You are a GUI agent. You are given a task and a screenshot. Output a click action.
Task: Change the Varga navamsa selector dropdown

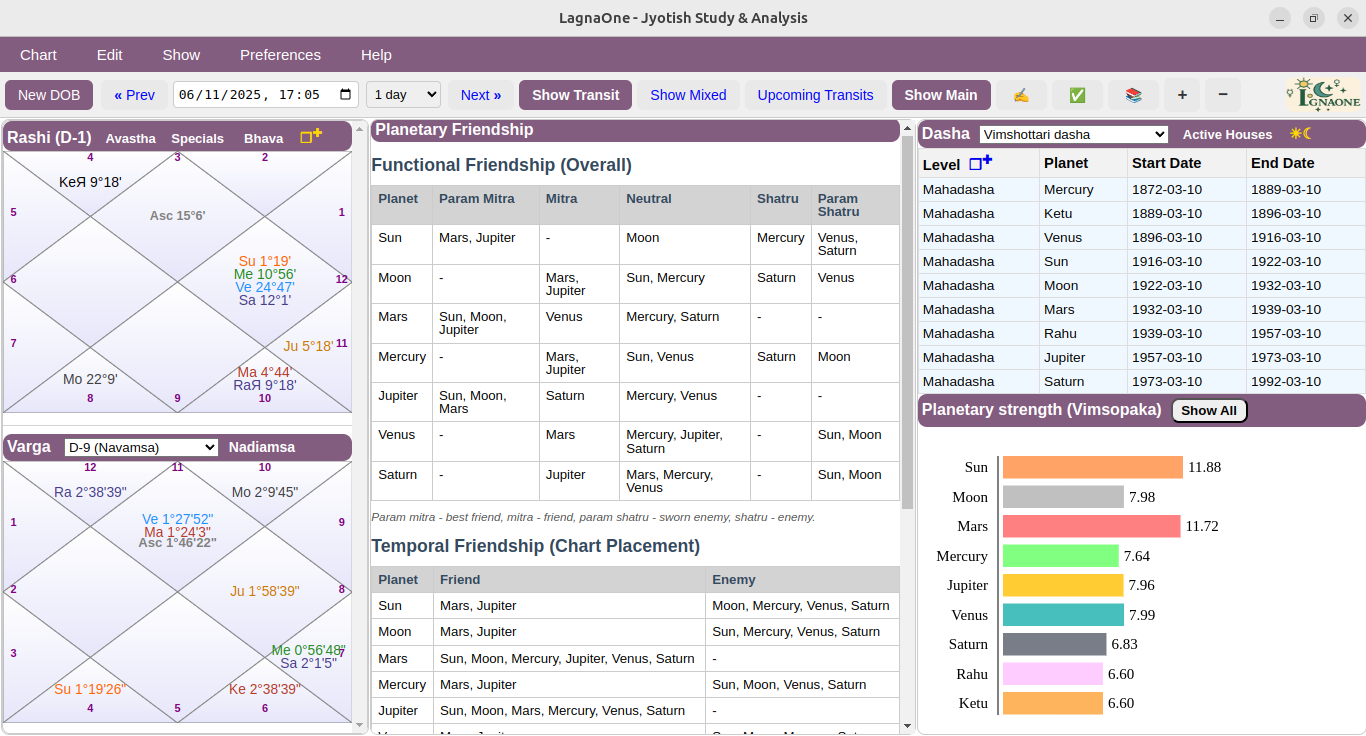coord(140,447)
